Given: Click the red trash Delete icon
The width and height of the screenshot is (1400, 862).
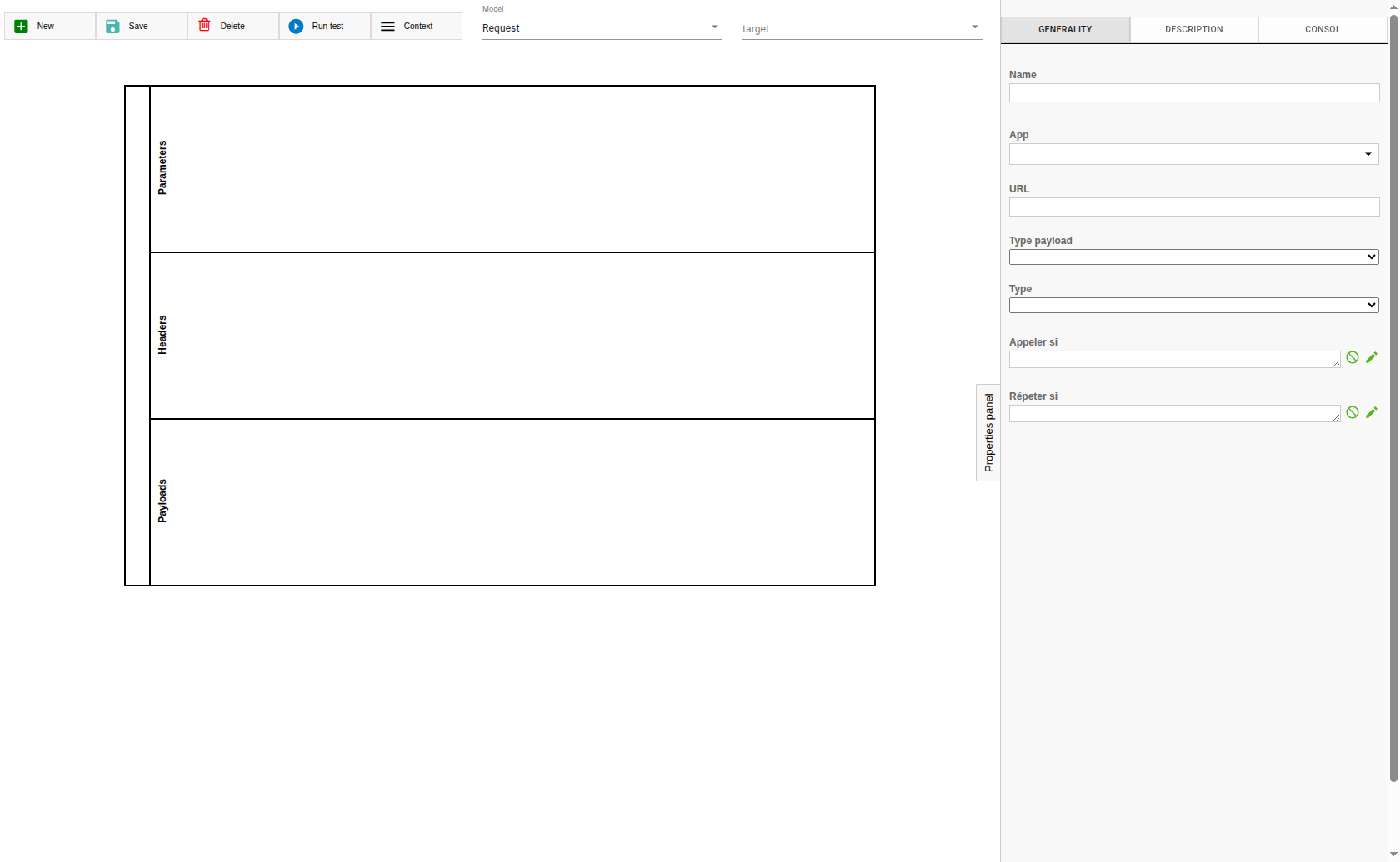Looking at the screenshot, I should click(204, 26).
